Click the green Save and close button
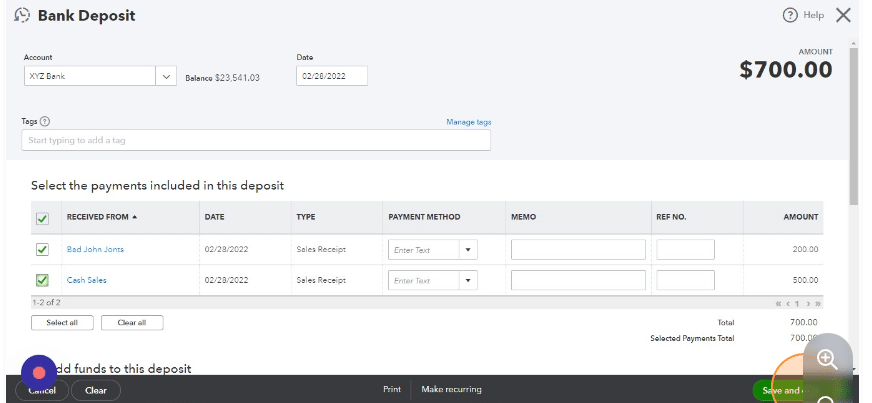The width and height of the screenshot is (872, 403). pyautogui.click(x=781, y=390)
